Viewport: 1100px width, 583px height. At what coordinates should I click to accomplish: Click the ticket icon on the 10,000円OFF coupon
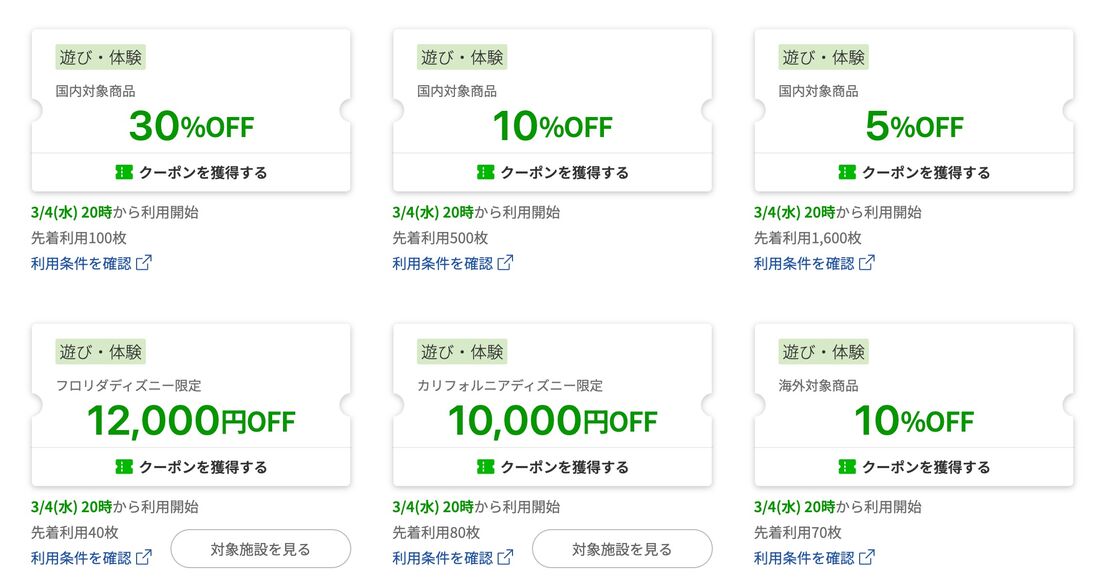click(486, 466)
